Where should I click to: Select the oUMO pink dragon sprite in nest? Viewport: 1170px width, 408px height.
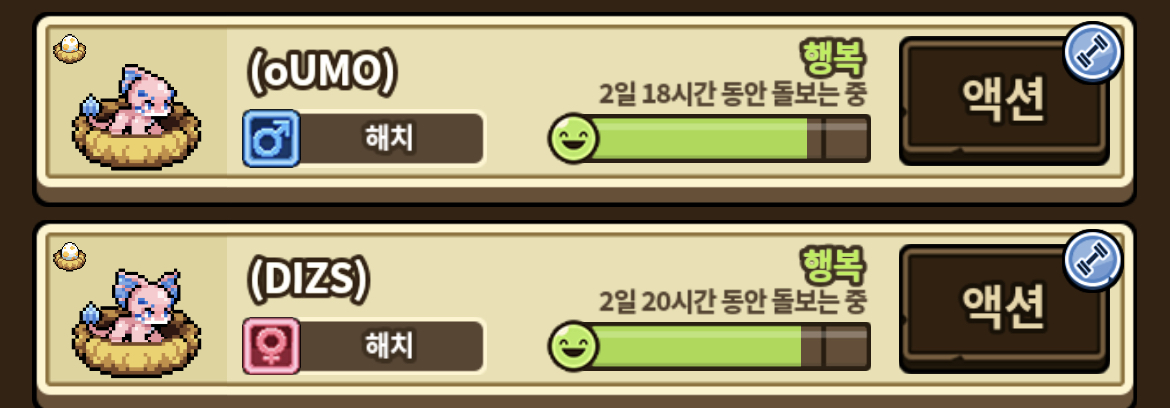pyautogui.click(x=136, y=116)
